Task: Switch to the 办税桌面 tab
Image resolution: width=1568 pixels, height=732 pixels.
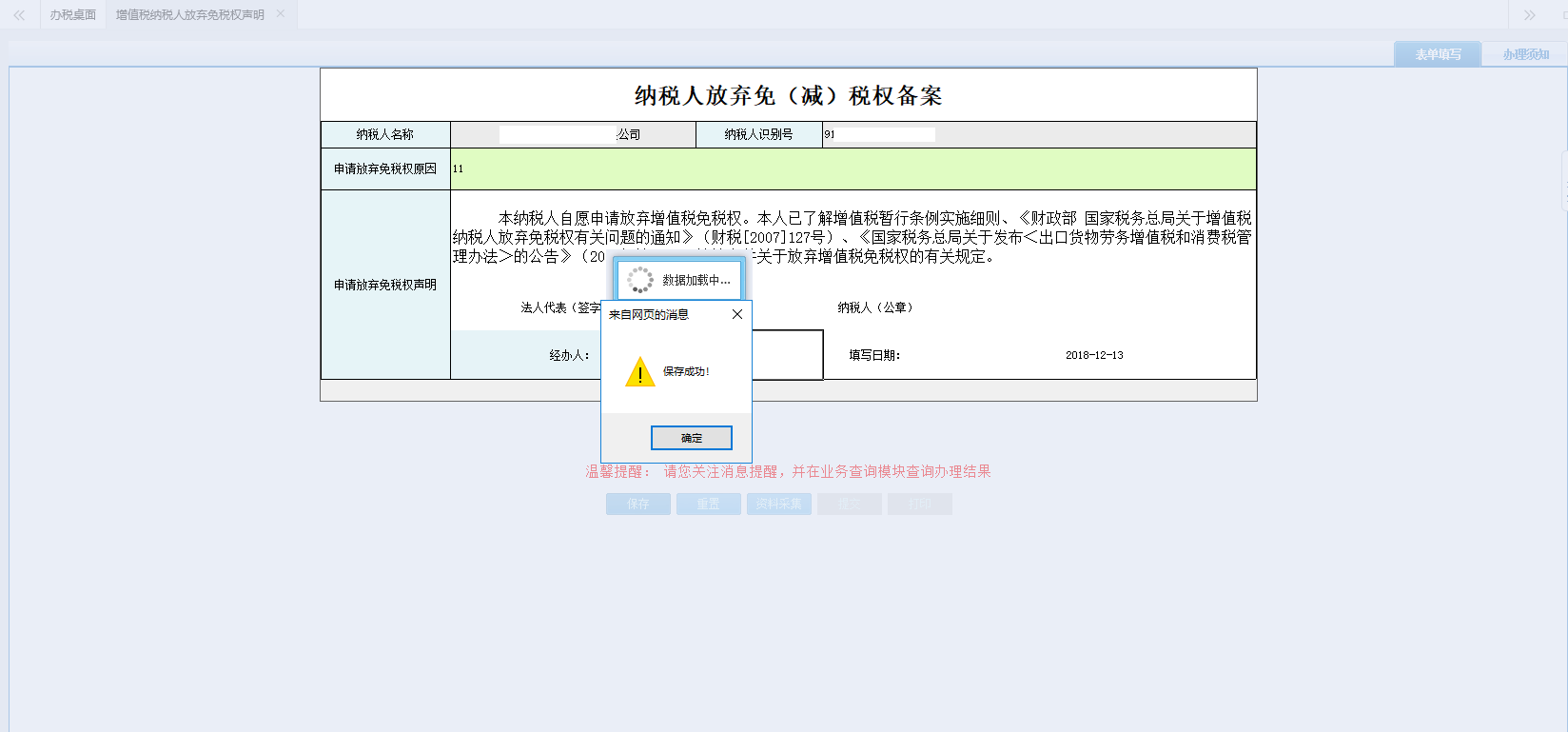Action: [x=73, y=15]
